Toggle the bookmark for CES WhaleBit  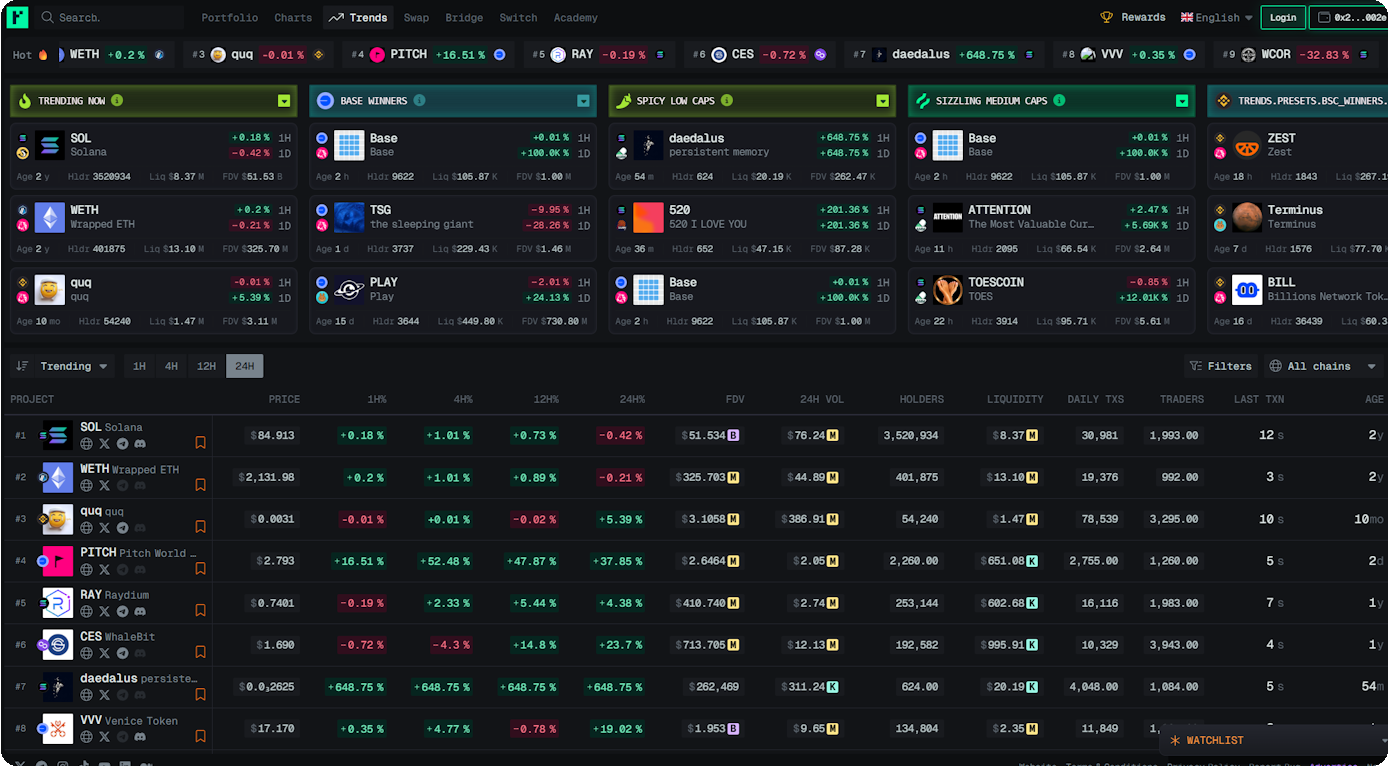pos(200,652)
